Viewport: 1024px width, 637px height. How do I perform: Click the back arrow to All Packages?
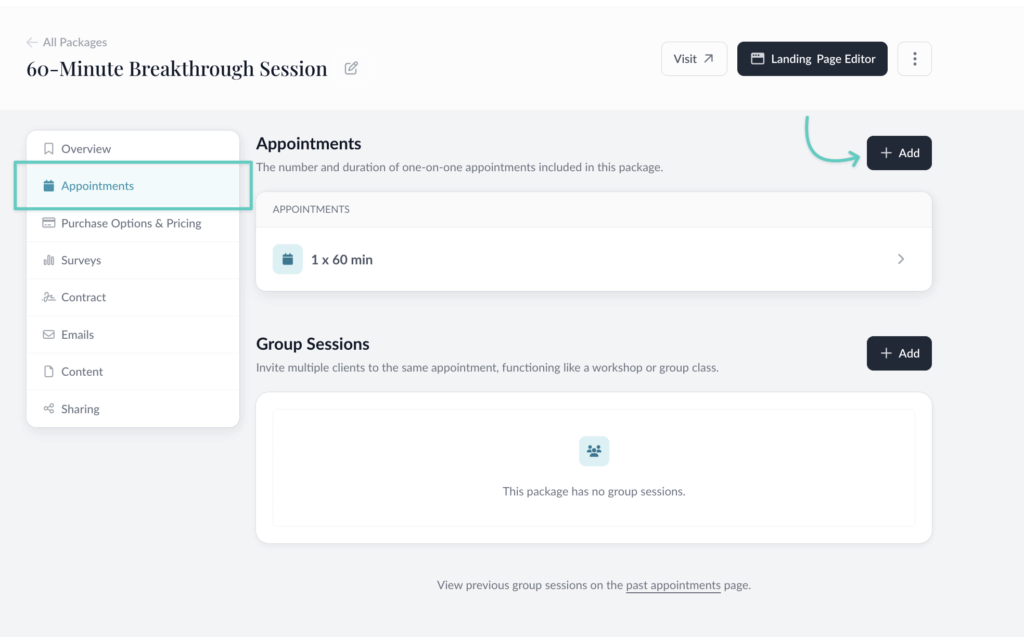point(33,42)
